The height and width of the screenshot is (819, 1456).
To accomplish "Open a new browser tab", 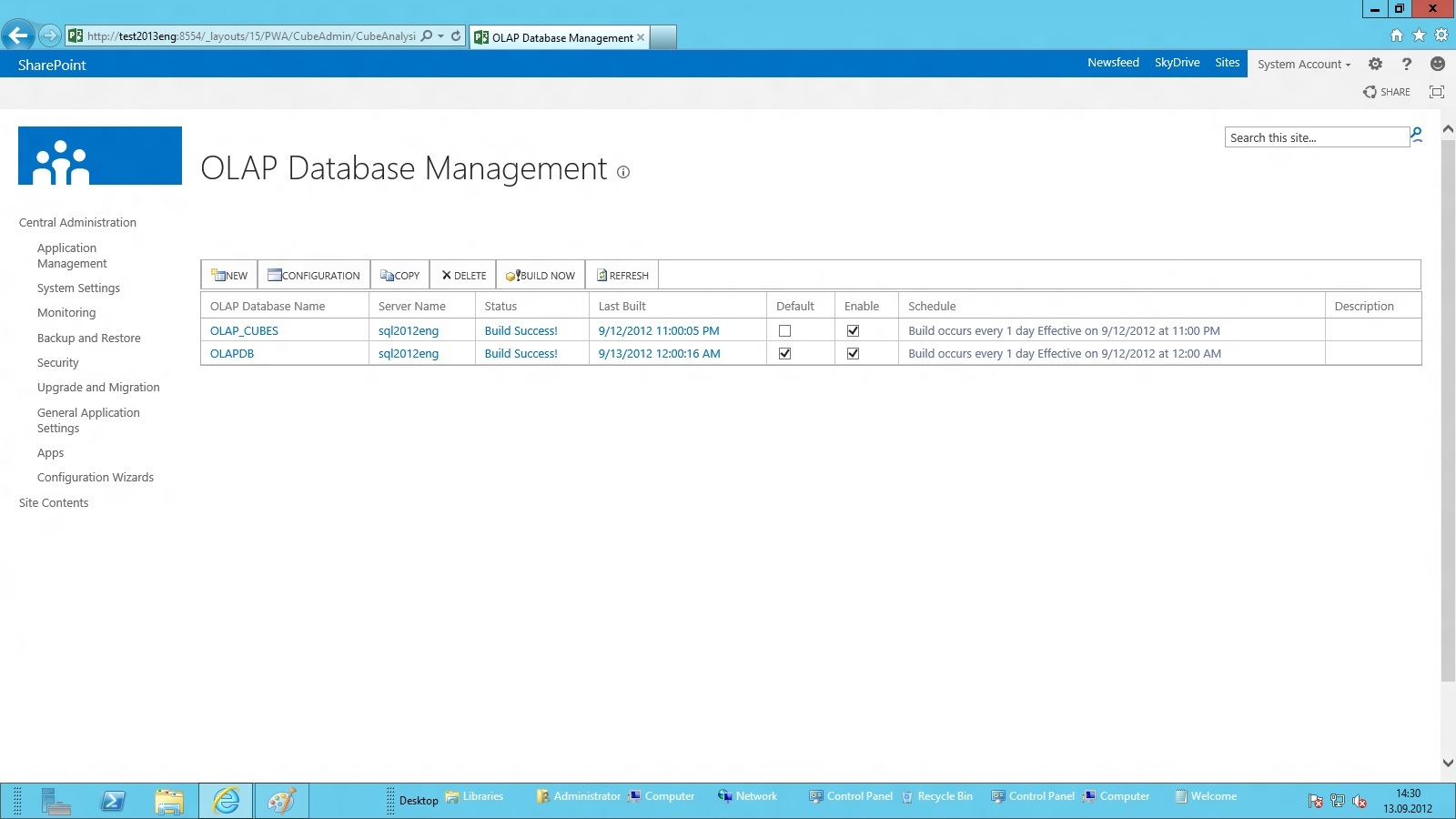I will [663, 37].
